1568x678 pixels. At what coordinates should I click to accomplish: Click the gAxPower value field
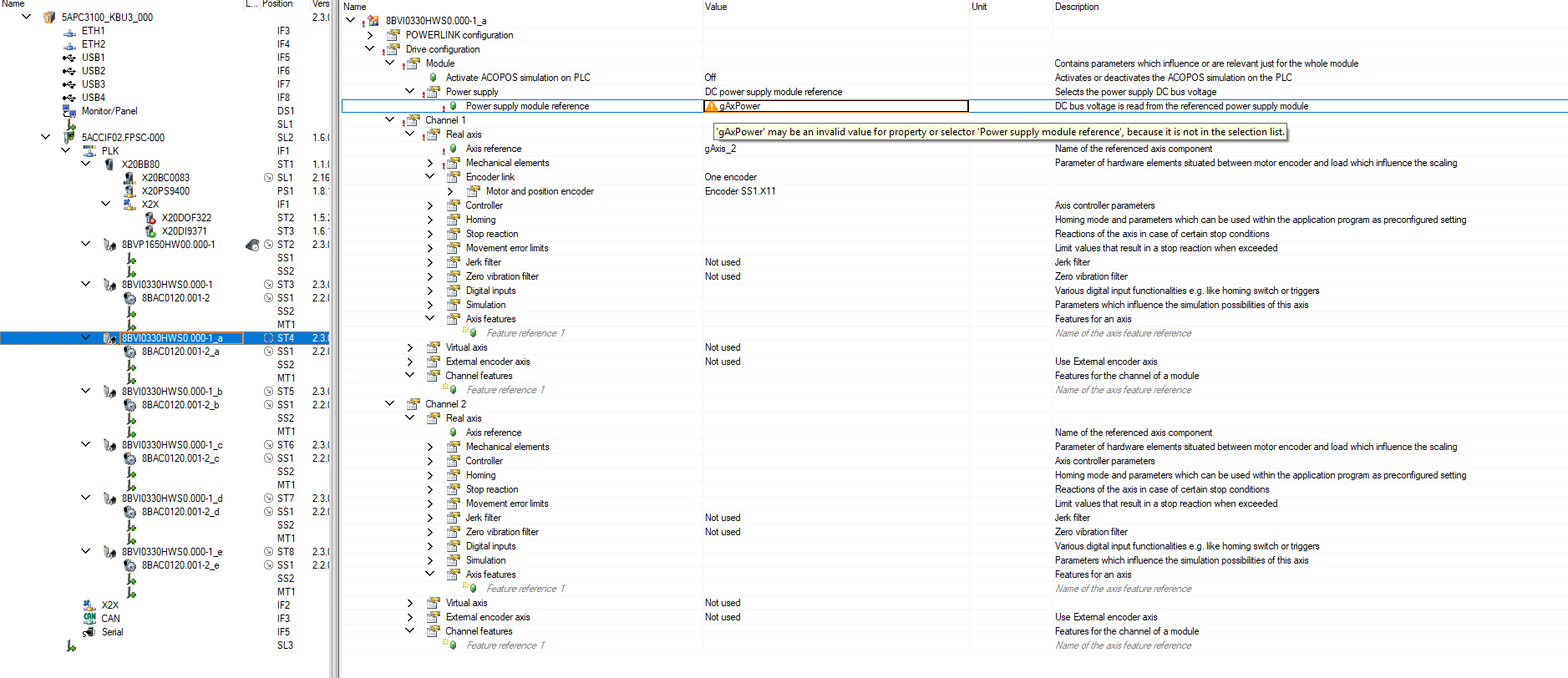836,106
